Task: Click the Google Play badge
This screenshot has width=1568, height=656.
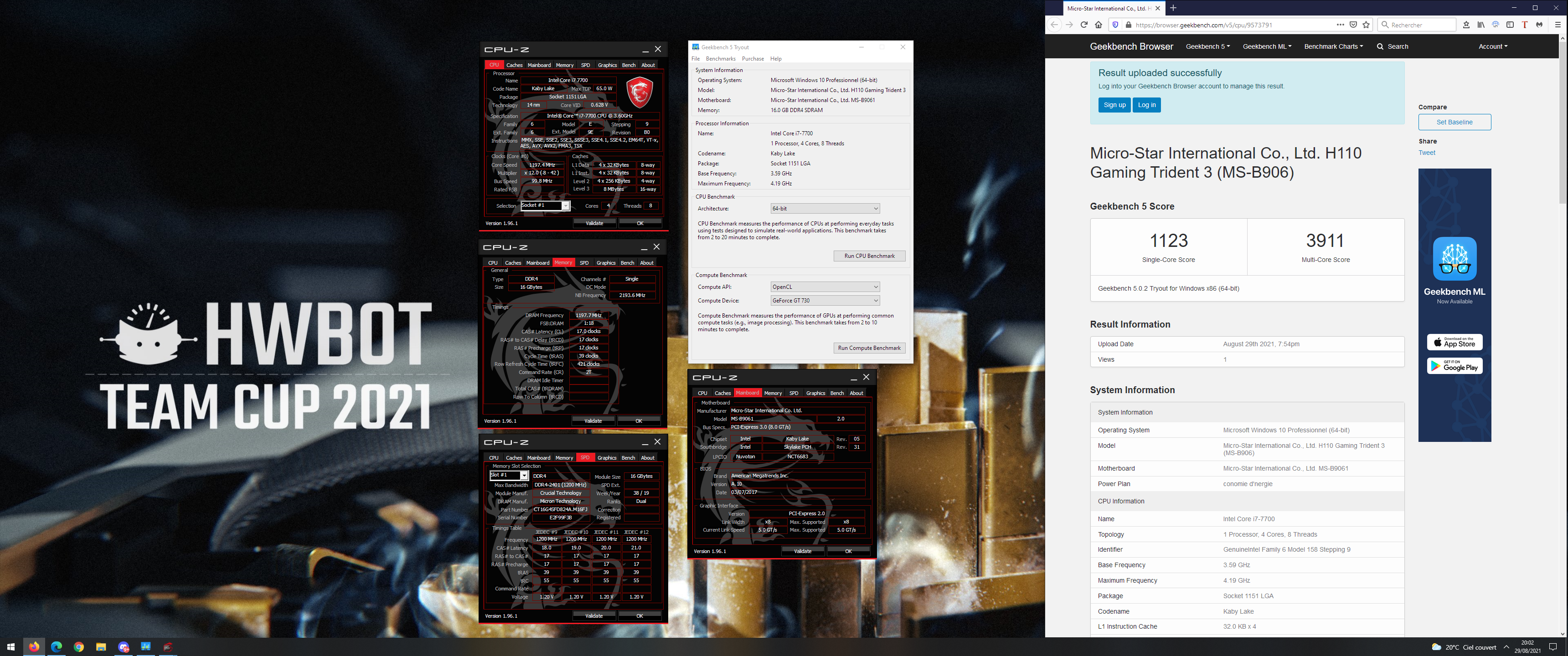Action: [x=1454, y=366]
